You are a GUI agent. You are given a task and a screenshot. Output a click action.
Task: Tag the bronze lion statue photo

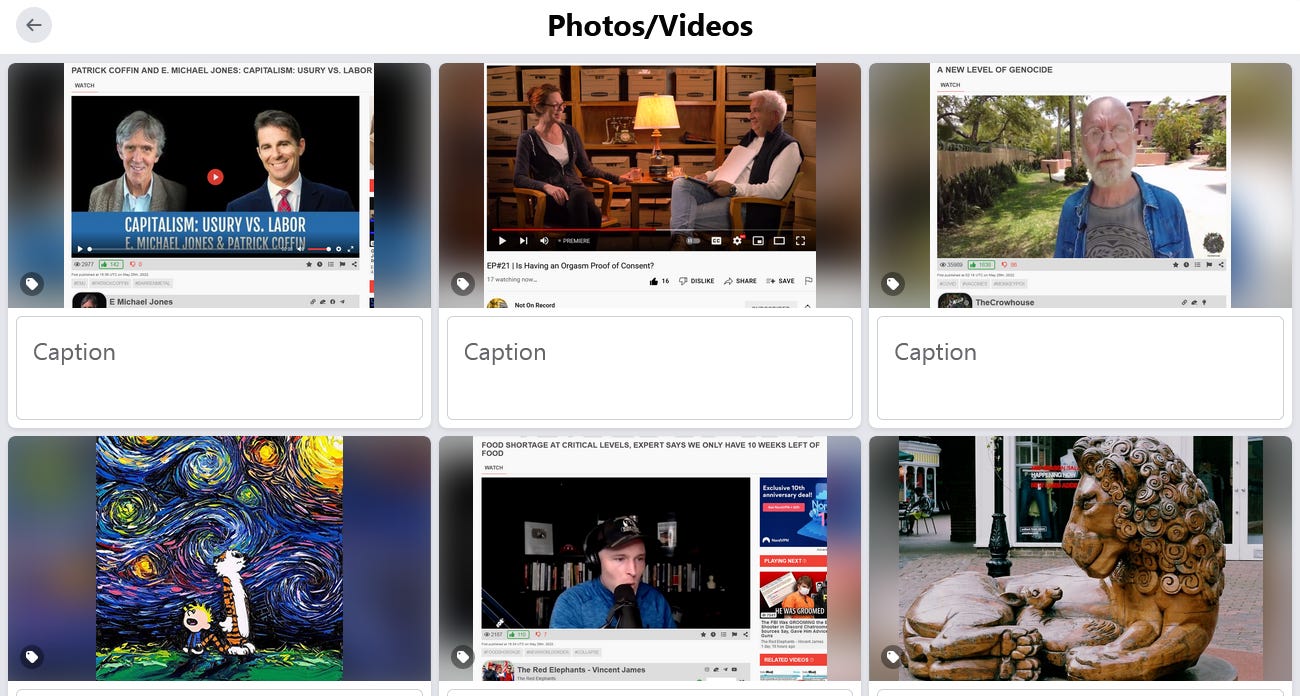click(x=893, y=657)
